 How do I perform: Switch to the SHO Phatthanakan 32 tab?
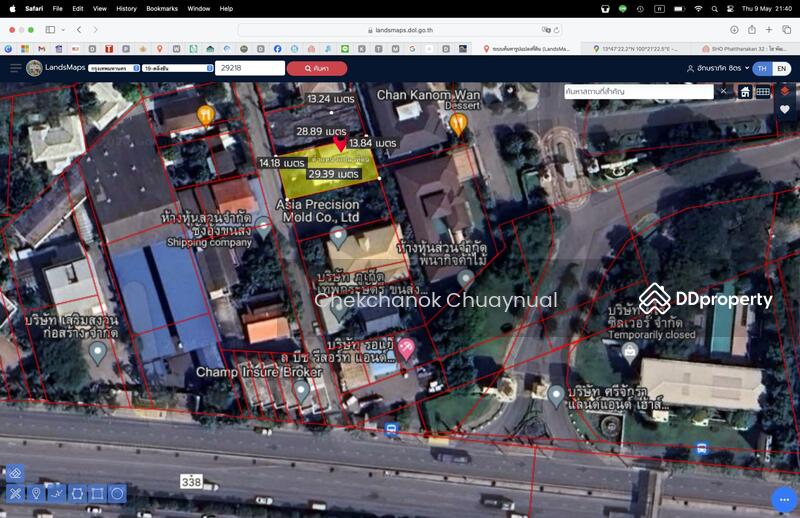(x=745, y=49)
